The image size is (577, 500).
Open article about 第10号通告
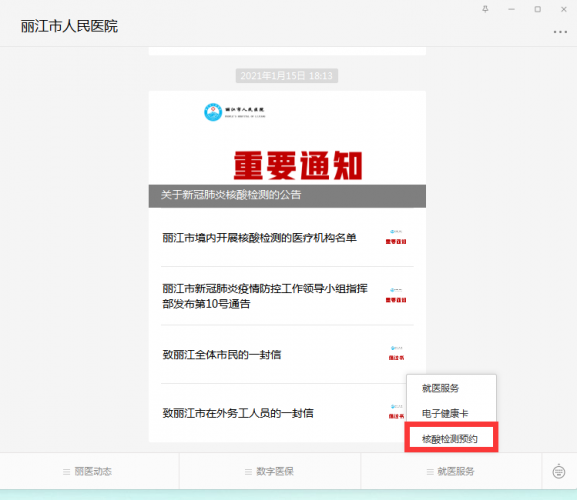click(x=287, y=296)
